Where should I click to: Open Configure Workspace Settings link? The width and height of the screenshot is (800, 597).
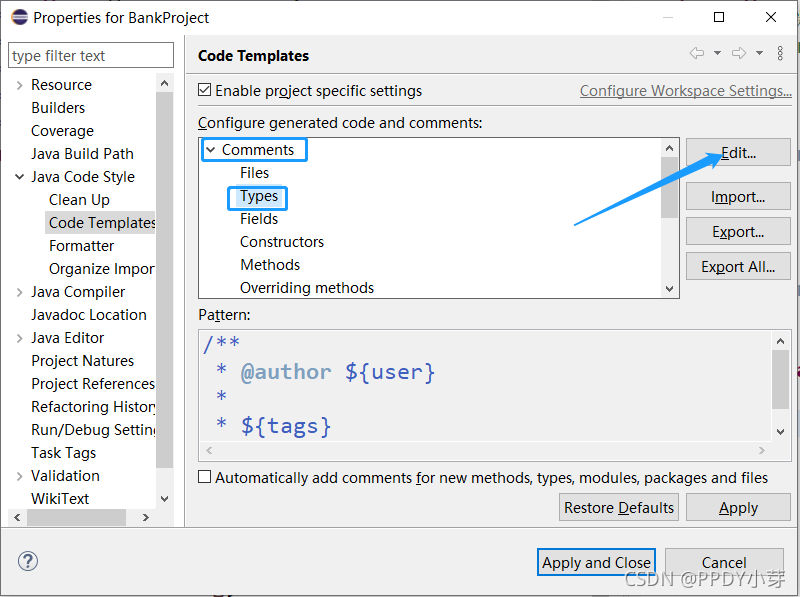[685, 91]
